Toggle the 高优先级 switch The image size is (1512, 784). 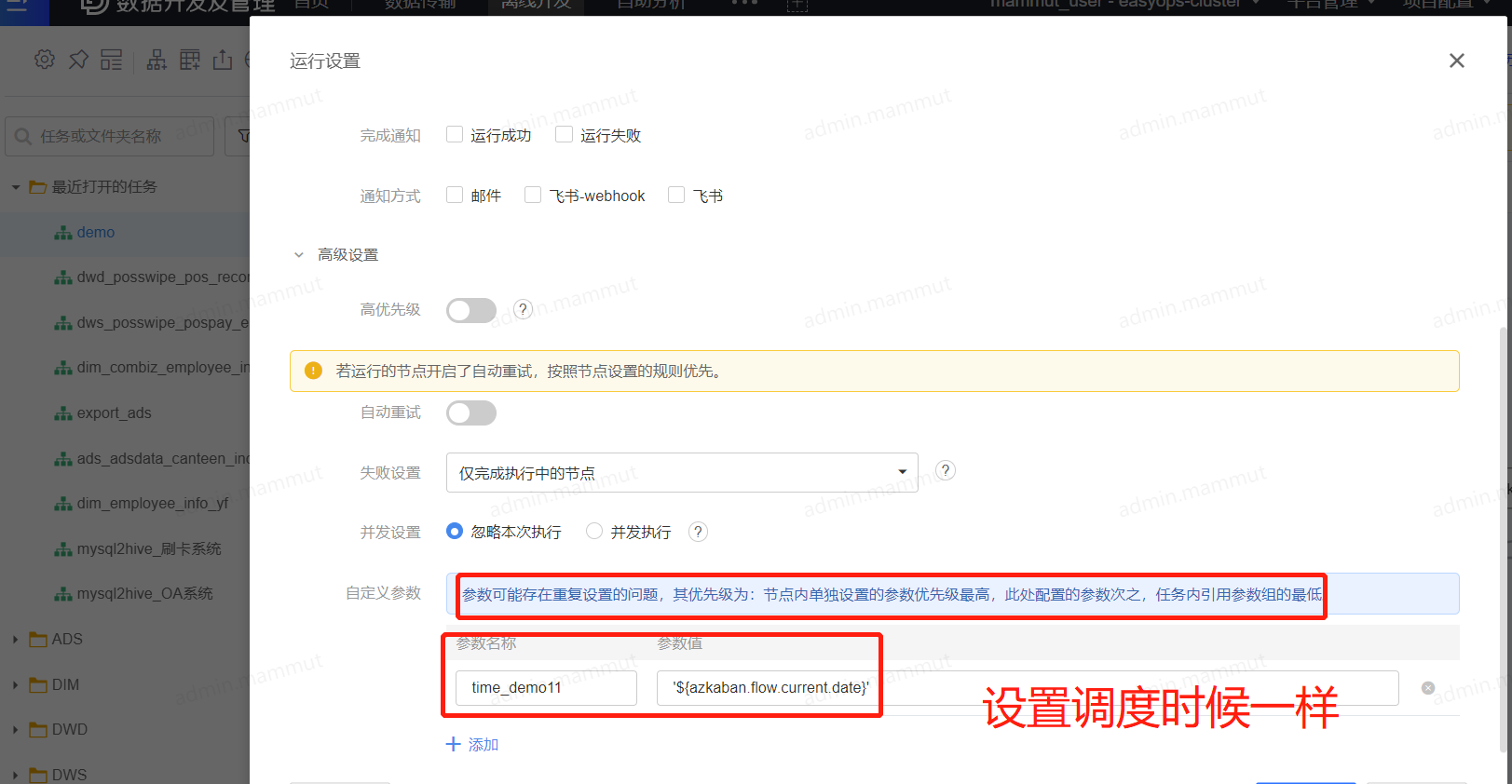[x=471, y=310]
